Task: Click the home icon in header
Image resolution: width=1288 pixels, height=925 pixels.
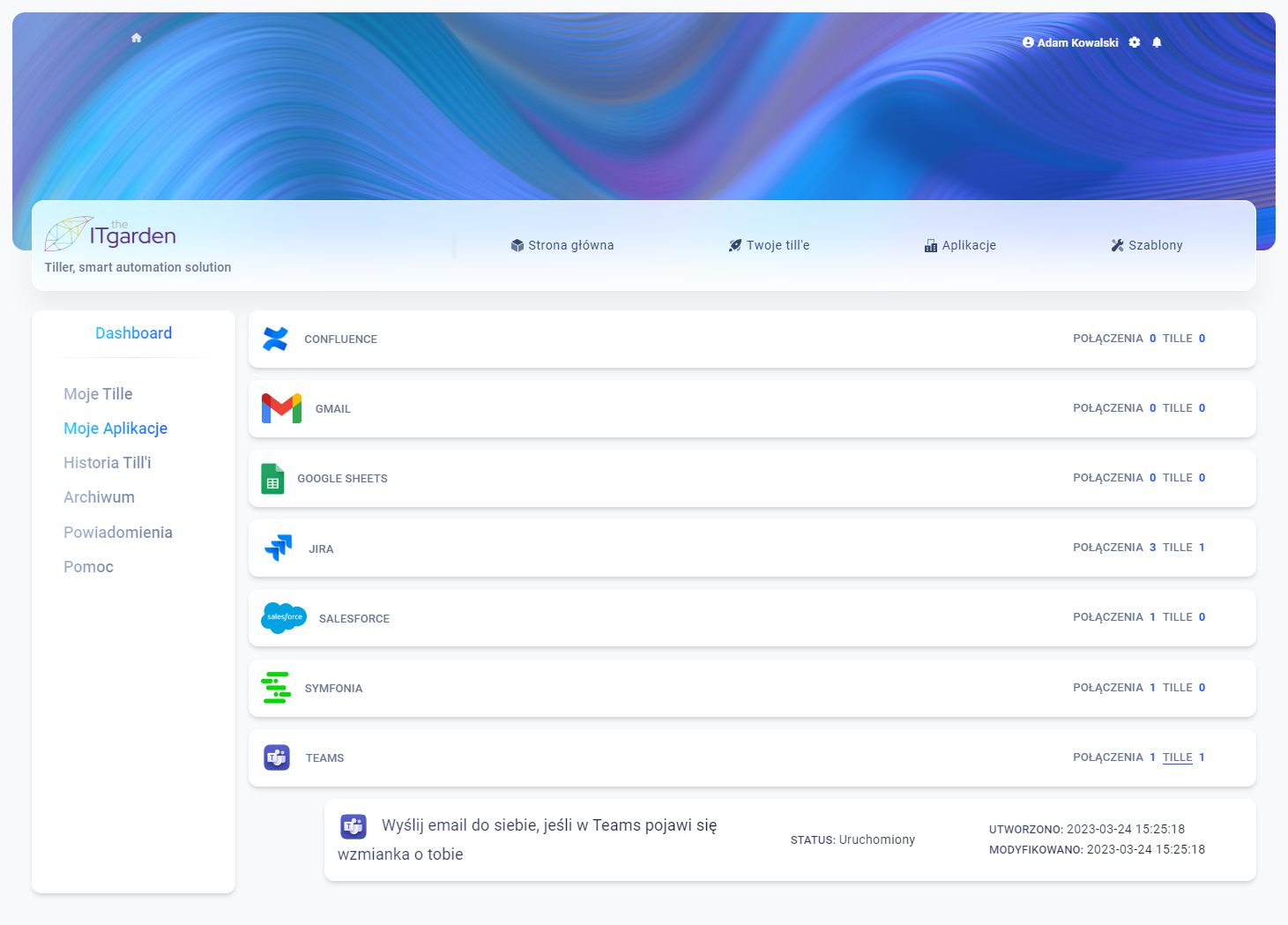Action: coord(137,38)
